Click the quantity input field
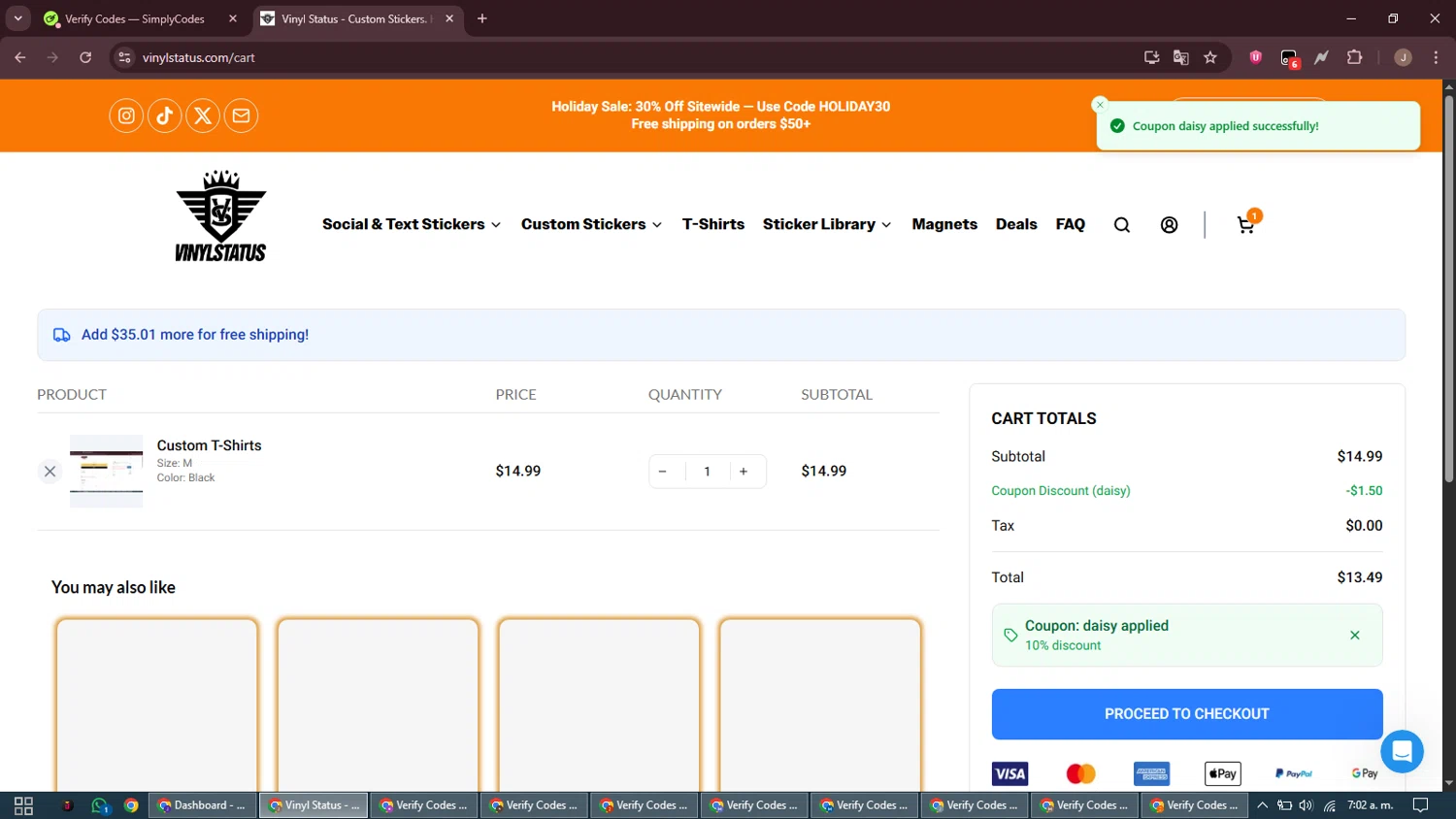This screenshot has width=1456, height=819. pyautogui.click(x=708, y=472)
